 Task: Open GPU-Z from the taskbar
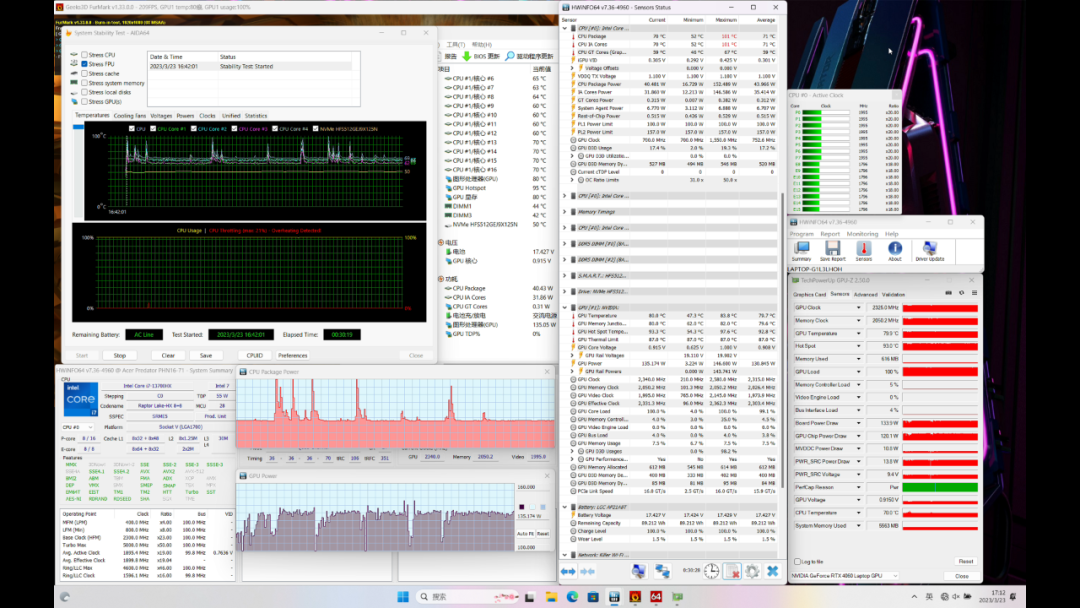(x=677, y=596)
